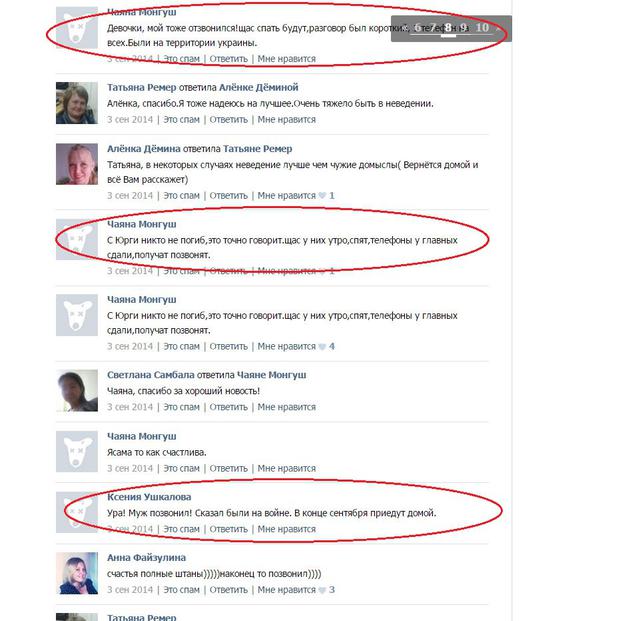Open Ксения Ушкалова's profile name link
Screen dimensions: 640x621
tap(149, 497)
